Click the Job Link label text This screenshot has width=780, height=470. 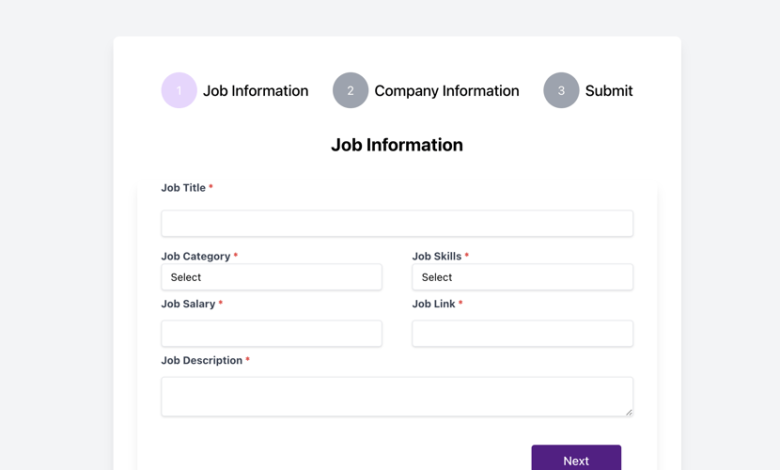(x=433, y=304)
